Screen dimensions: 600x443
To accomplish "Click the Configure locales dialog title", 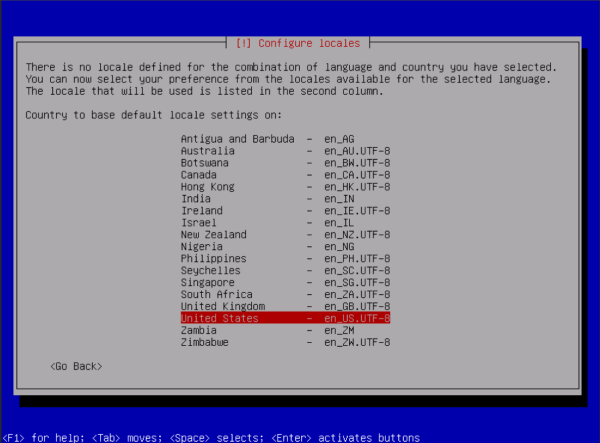I will (300, 43).
